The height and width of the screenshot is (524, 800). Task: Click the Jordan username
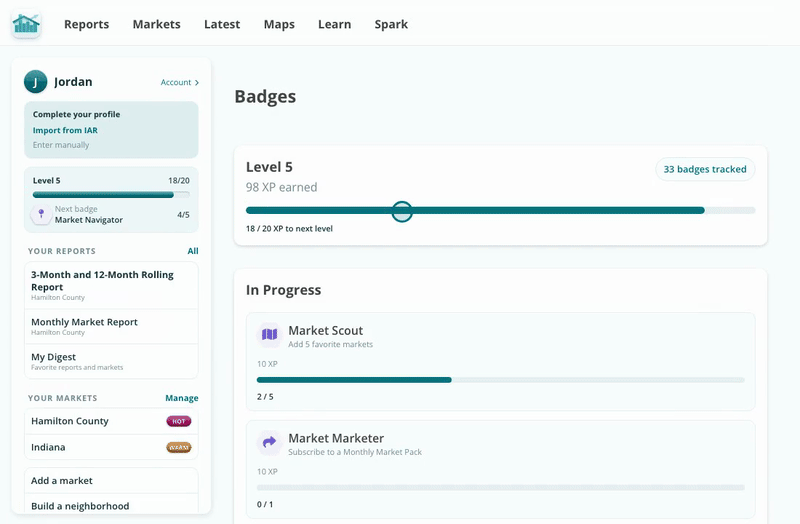click(x=73, y=82)
